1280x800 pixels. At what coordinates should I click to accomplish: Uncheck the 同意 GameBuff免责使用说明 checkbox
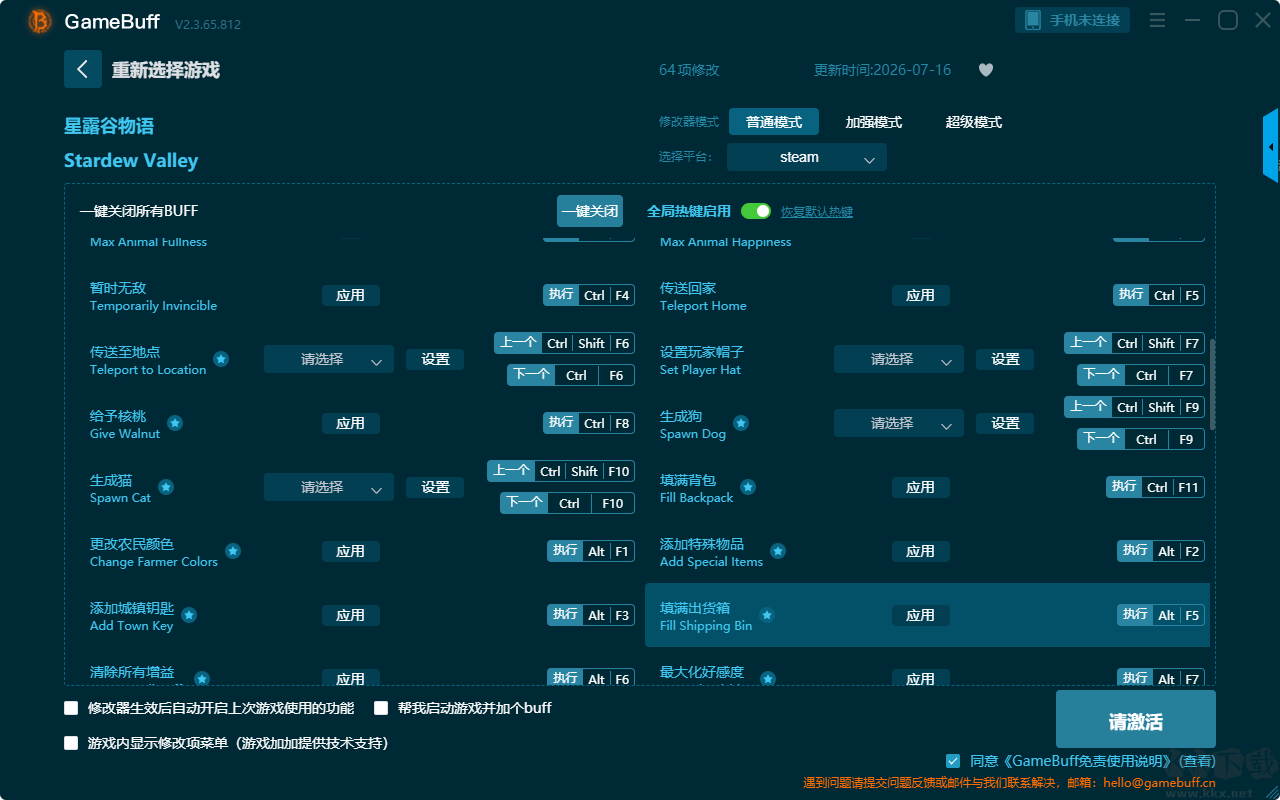953,761
